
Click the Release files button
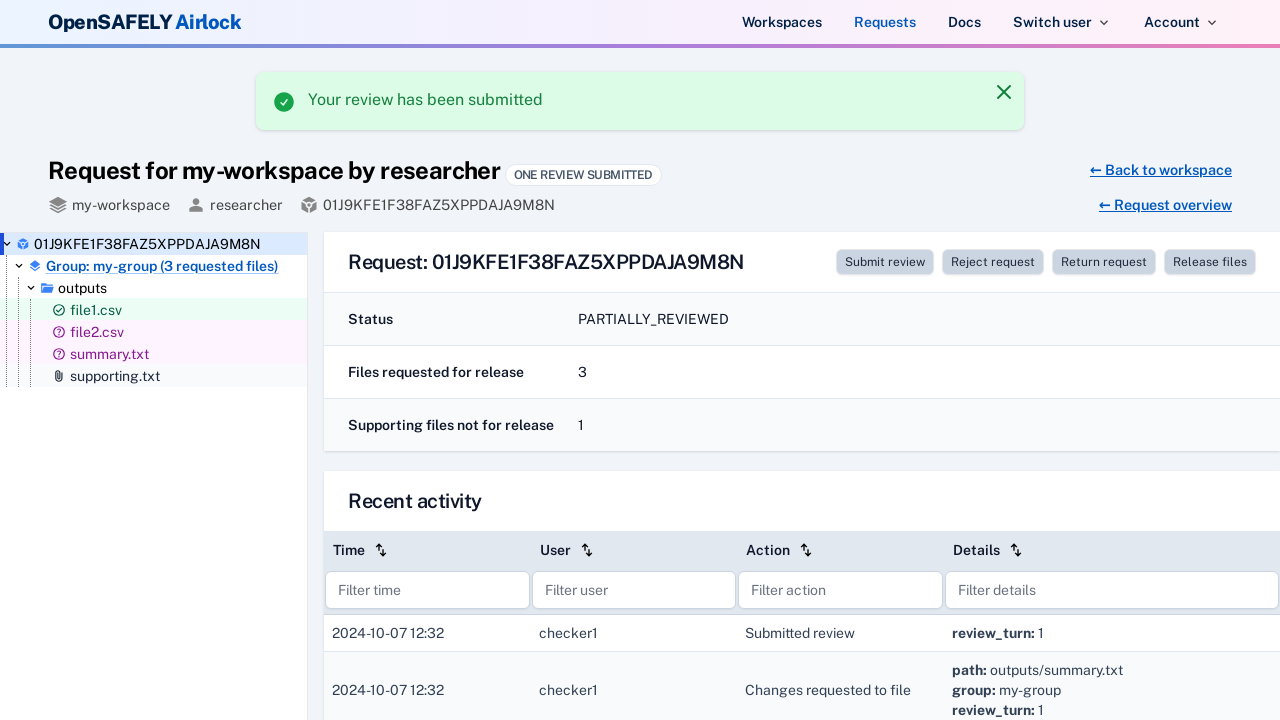point(1209,262)
